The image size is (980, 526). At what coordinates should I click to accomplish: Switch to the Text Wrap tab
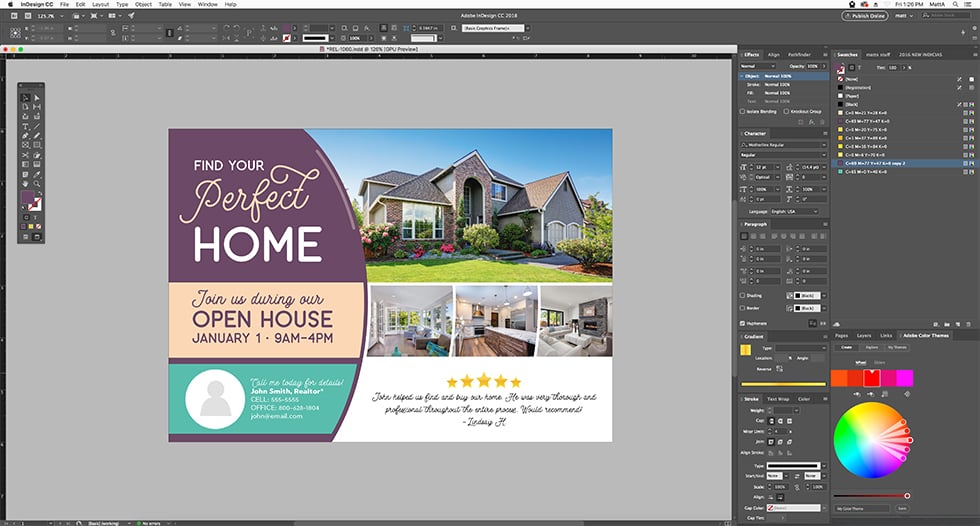tap(778, 399)
